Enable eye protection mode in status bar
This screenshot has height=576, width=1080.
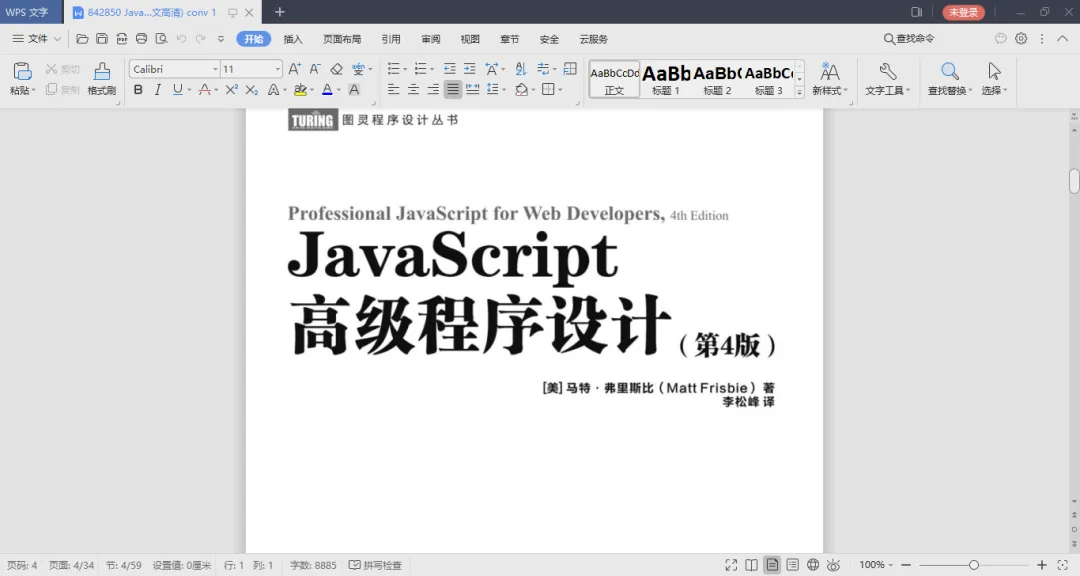(x=833, y=565)
